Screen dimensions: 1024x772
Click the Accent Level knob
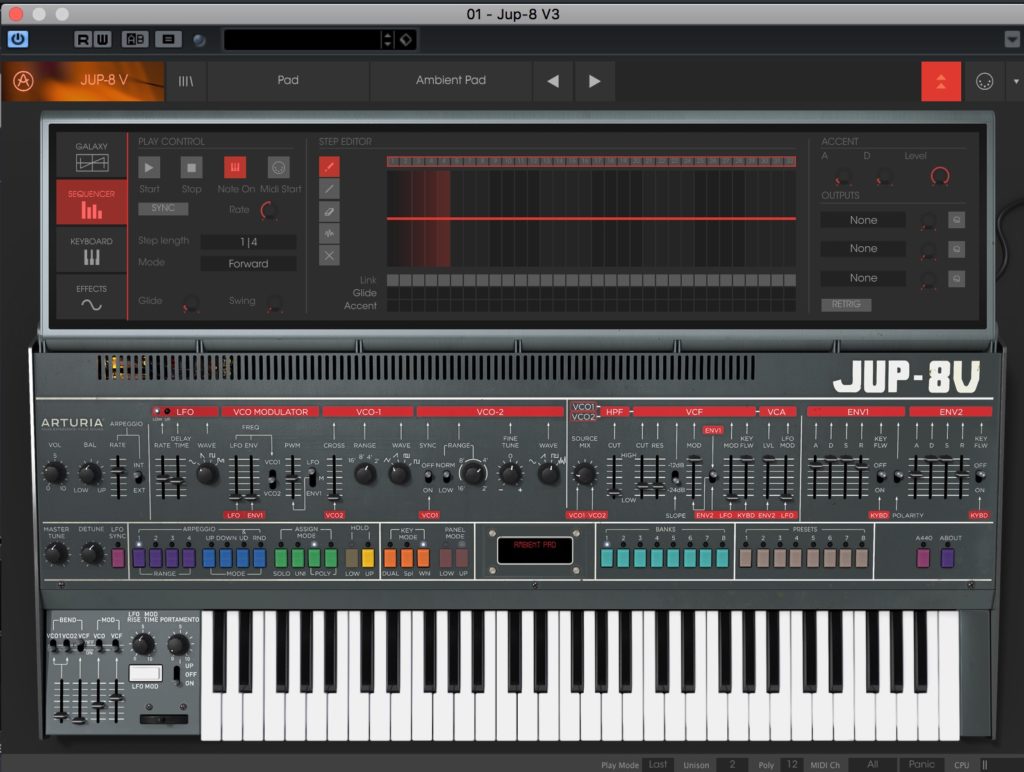click(x=940, y=176)
